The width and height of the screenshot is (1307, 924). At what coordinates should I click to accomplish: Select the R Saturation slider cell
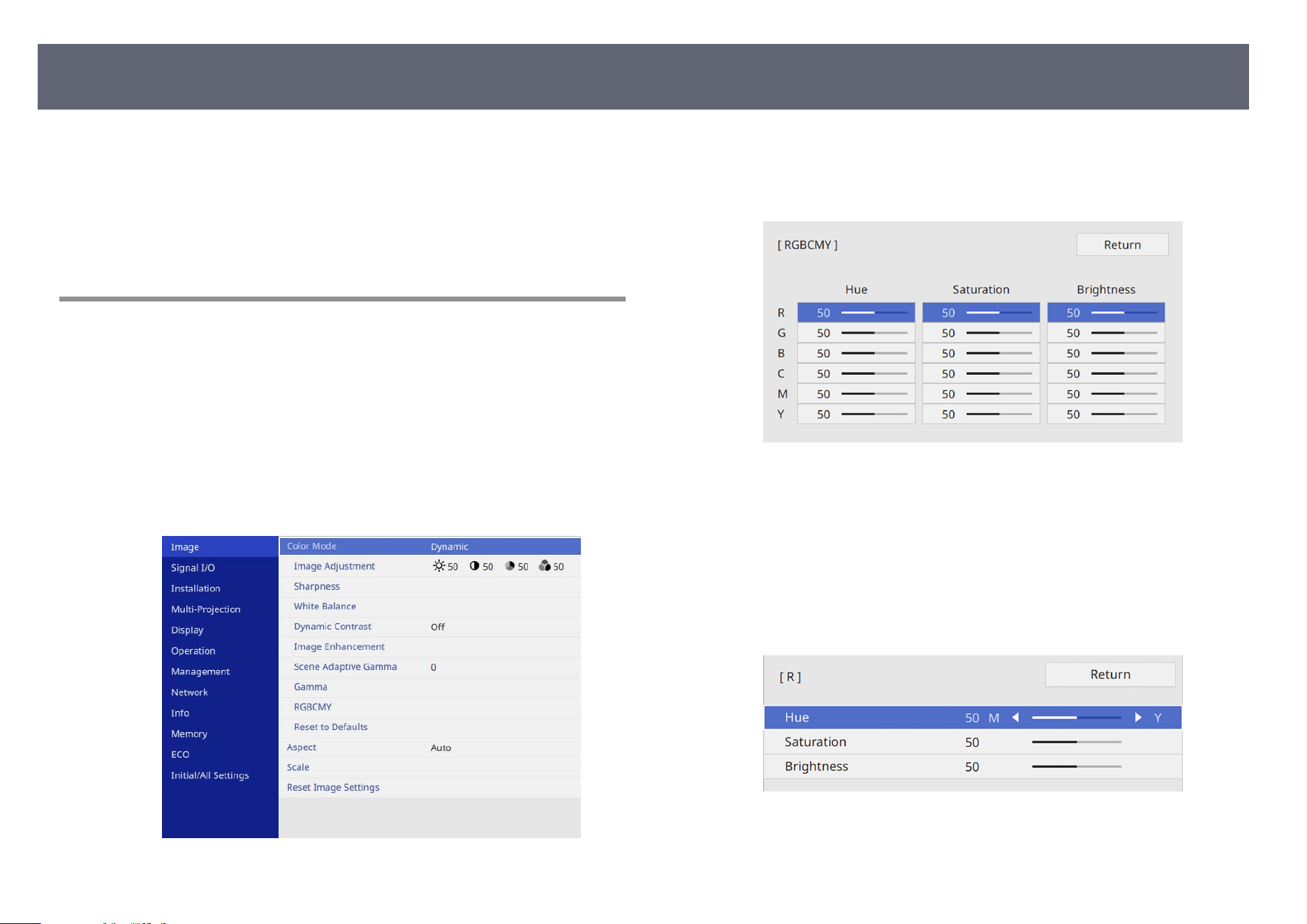pyautogui.click(x=981, y=313)
